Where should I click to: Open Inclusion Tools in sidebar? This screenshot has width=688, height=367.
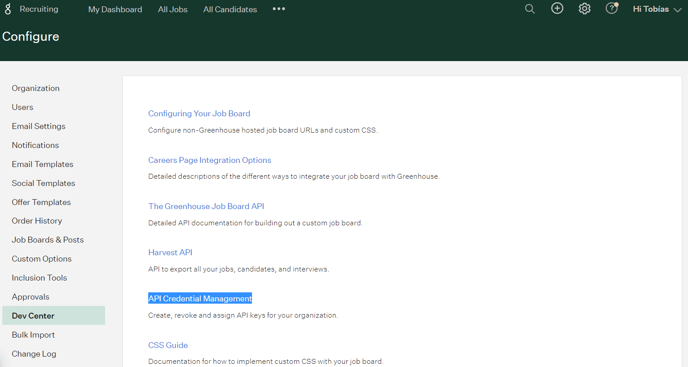pyautogui.click(x=39, y=278)
